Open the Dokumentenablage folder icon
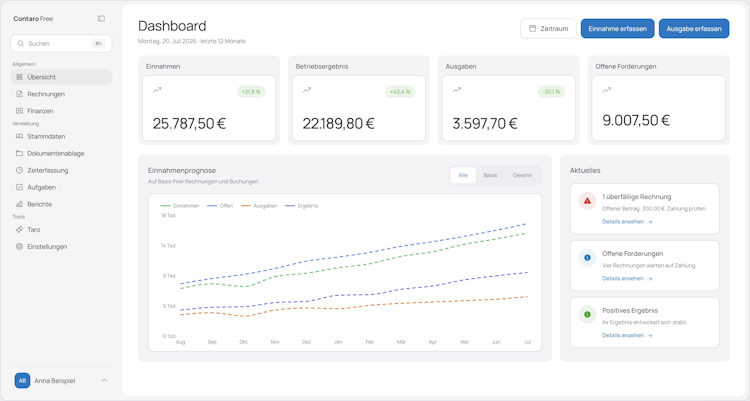This screenshot has width=750, height=401. pos(19,153)
